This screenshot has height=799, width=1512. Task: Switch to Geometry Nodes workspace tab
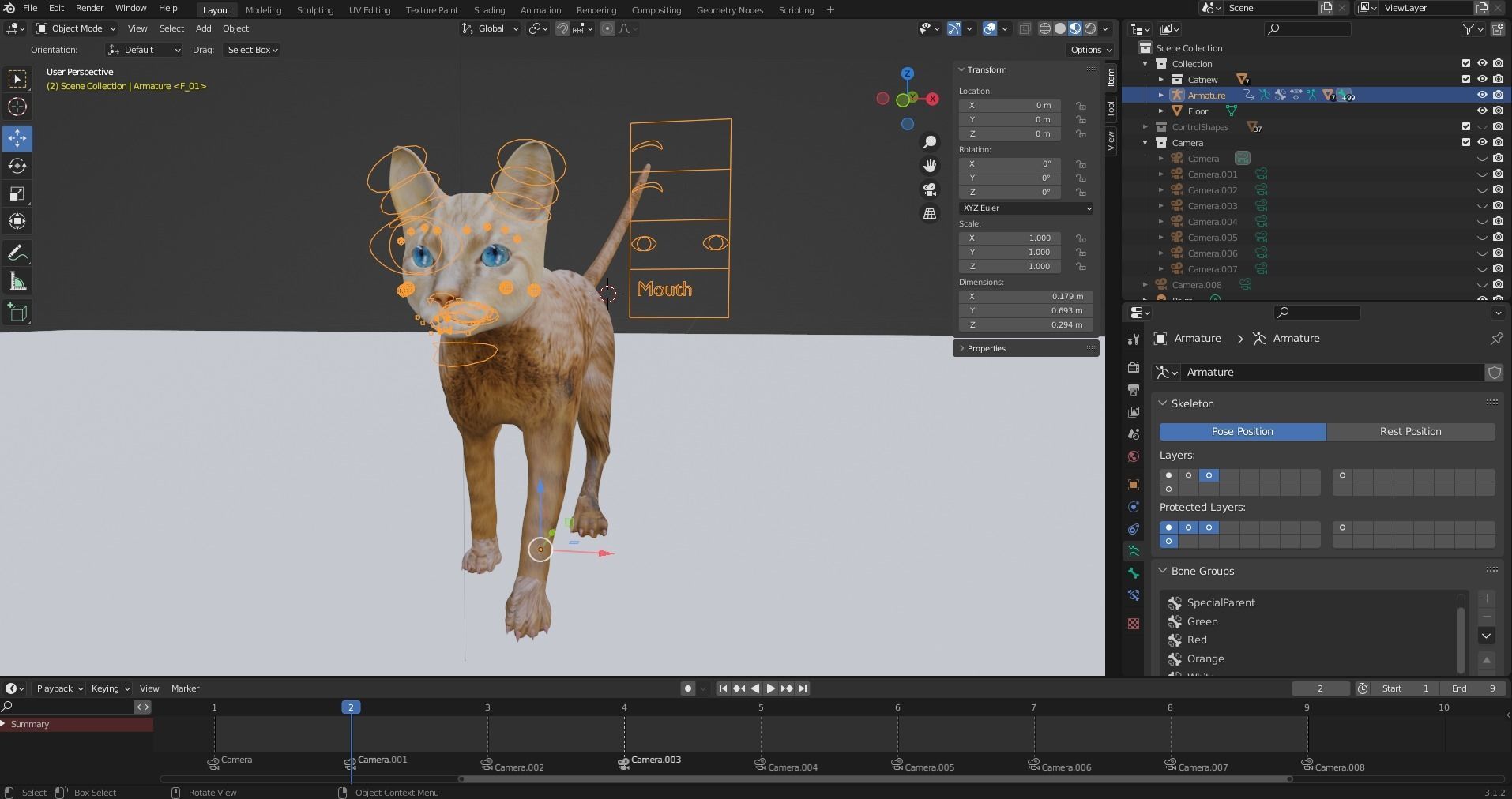click(729, 10)
